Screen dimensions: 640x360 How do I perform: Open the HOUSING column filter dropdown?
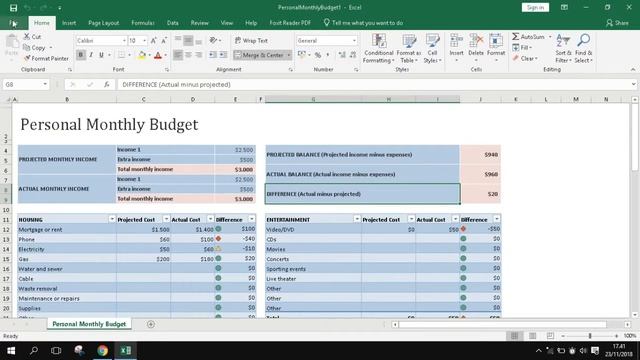click(x=112, y=219)
